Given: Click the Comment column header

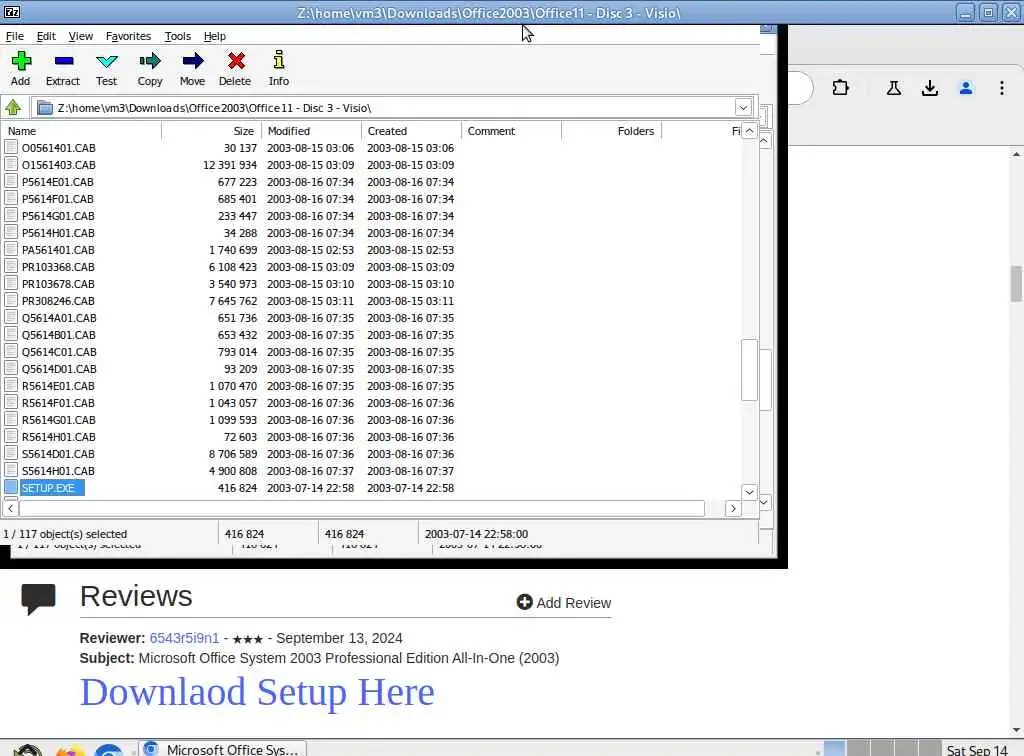Looking at the screenshot, I should (511, 131).
